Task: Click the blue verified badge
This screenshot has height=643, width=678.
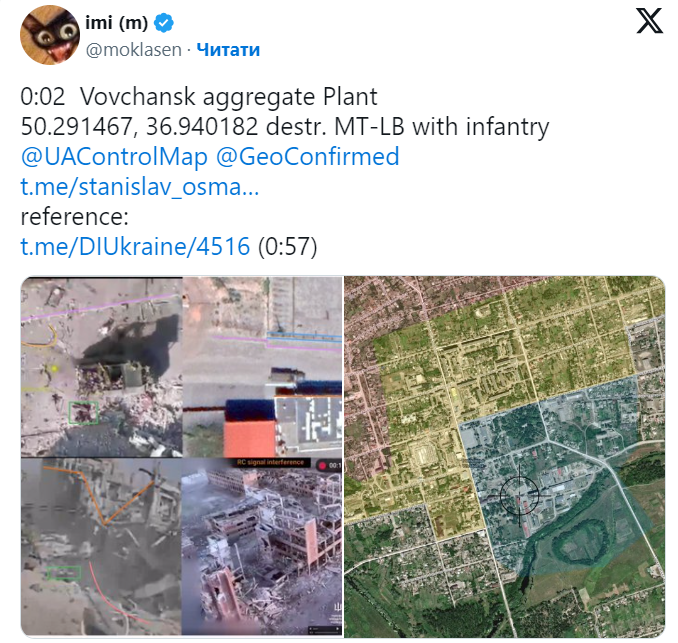Action: pyautogui.click(x=164, y=23)
